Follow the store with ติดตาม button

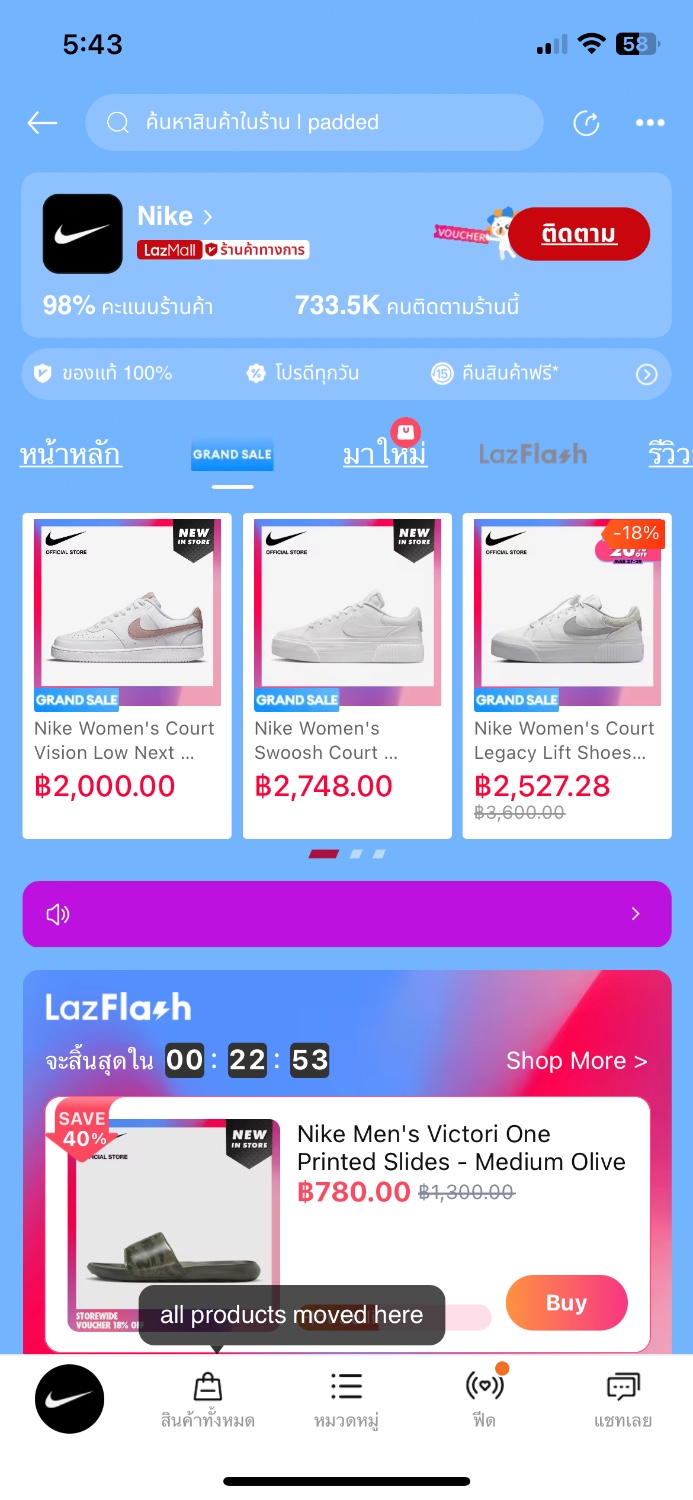click(x=579, y=234)
